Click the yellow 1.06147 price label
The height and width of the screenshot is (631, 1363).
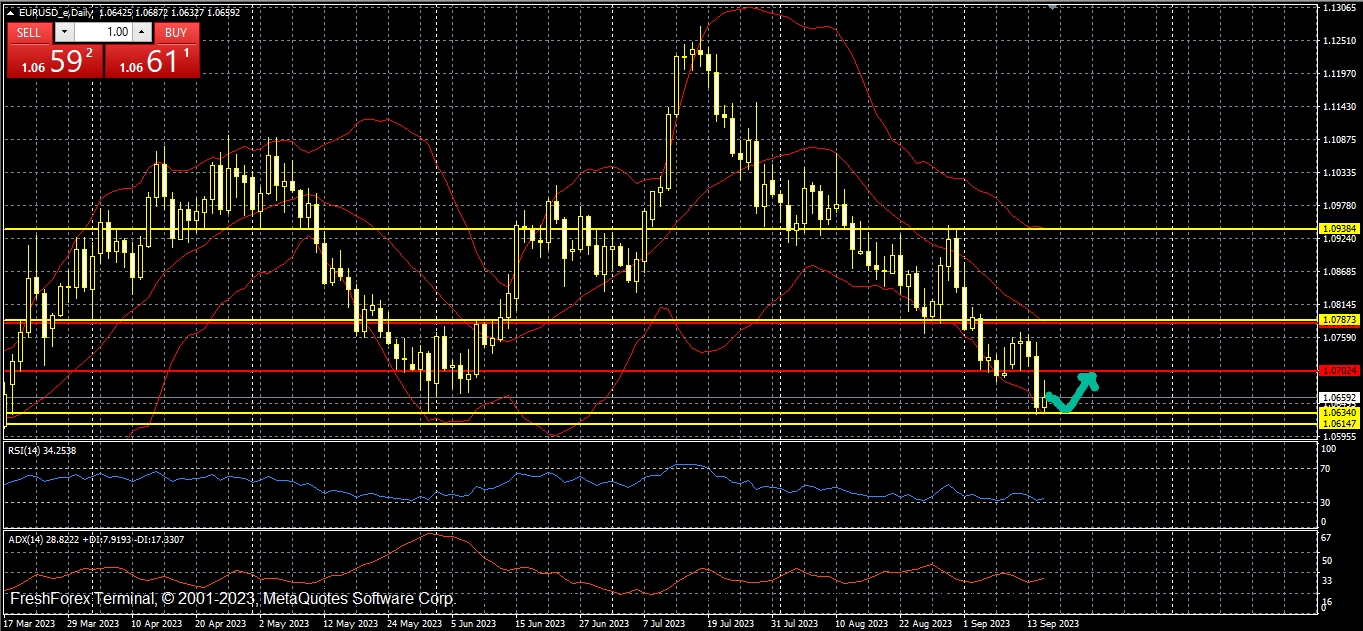(1338, 424)
